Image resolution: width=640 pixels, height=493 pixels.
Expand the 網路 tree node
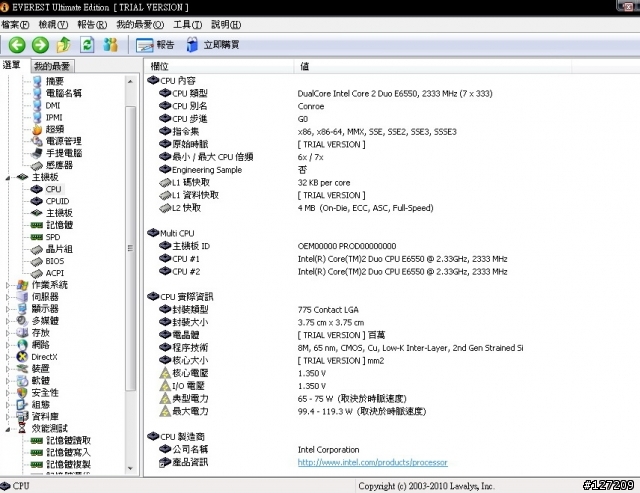[8, 345]
